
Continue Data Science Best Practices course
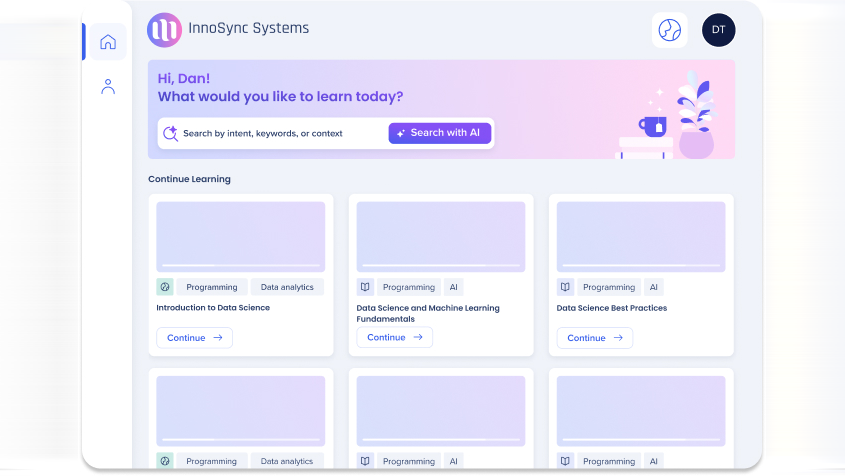point(594,338)
